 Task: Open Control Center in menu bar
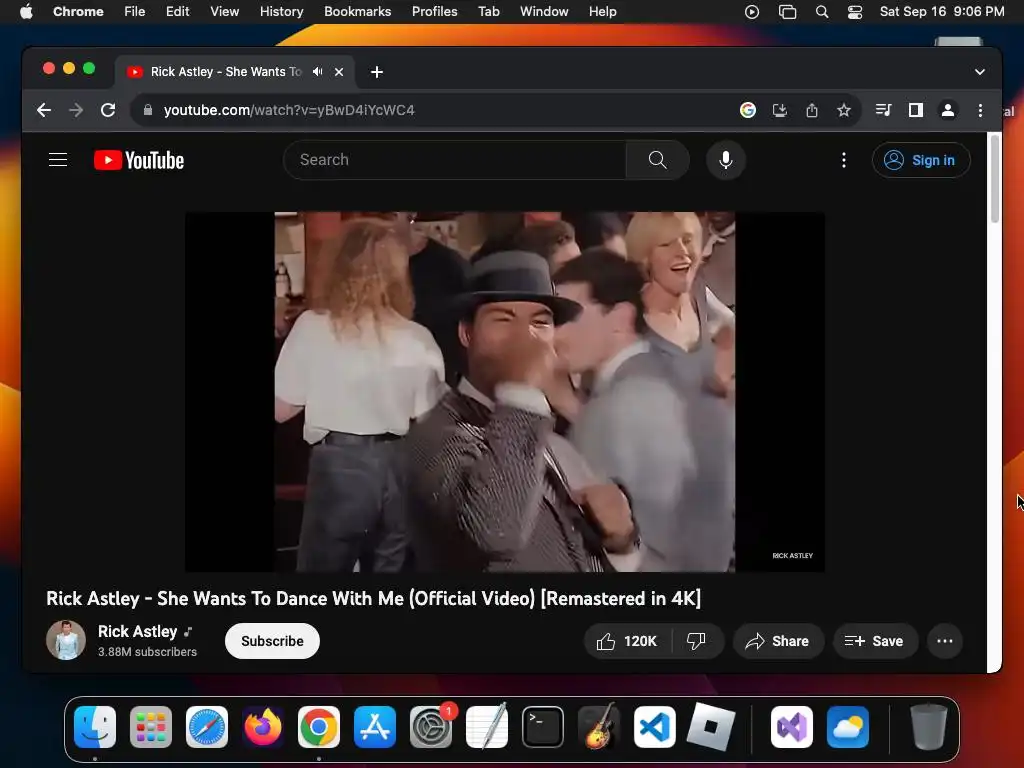[x=854, y=12]
